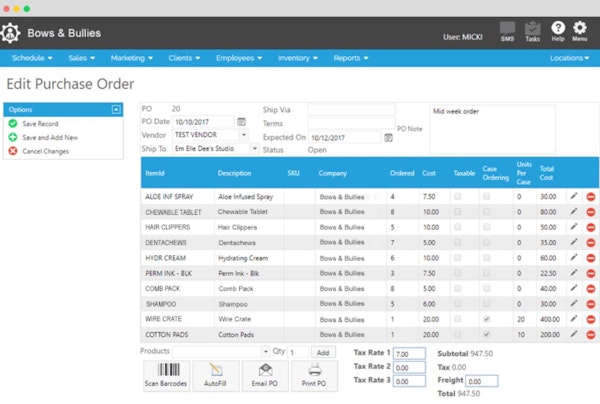Expand the Ship To dropdown

(x=254, y=148)
